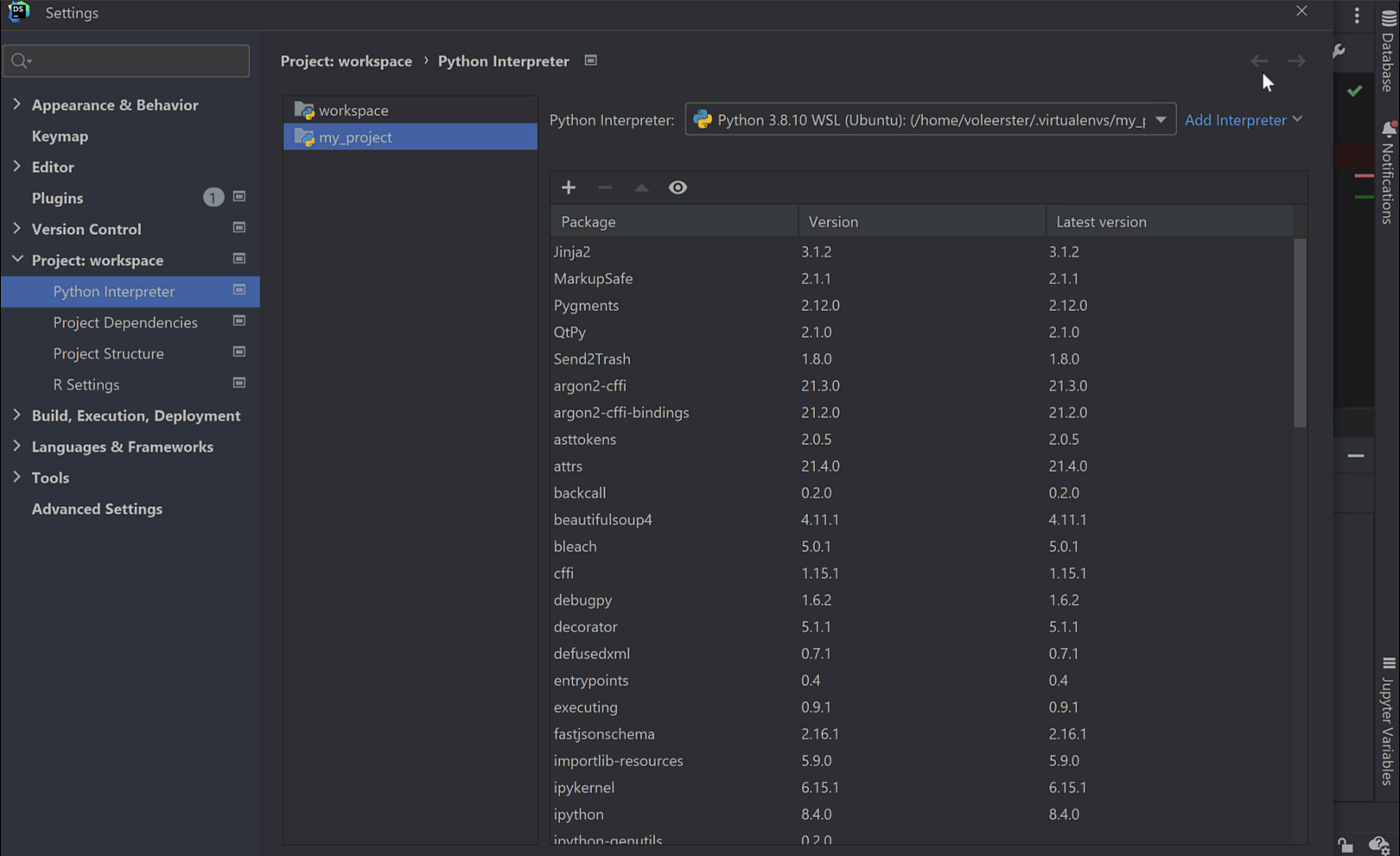Open the Python Interpreter dropdown

pyautogui.click(x=931, y=120)
